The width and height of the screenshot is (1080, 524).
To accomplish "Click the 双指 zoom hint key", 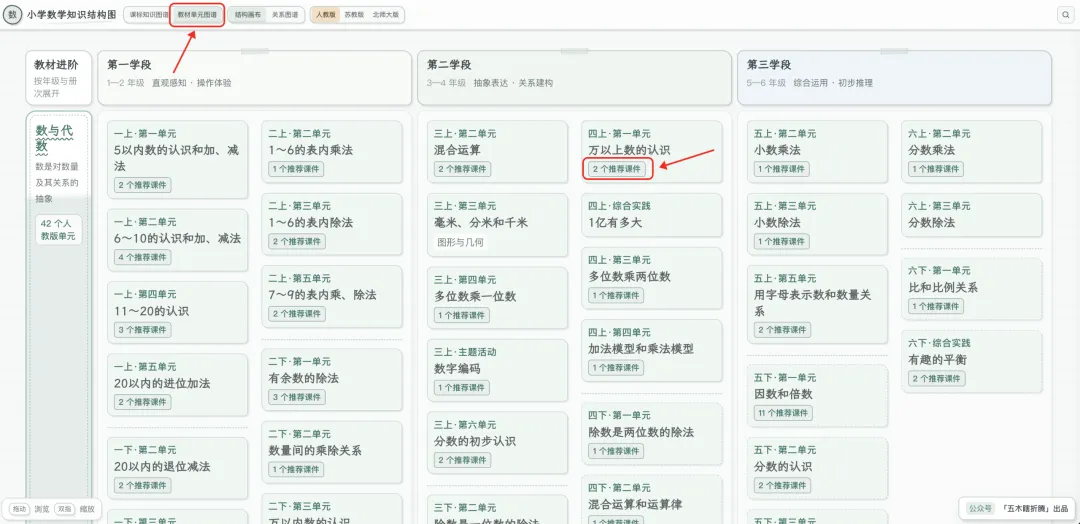I will click(x=65, y=510).
